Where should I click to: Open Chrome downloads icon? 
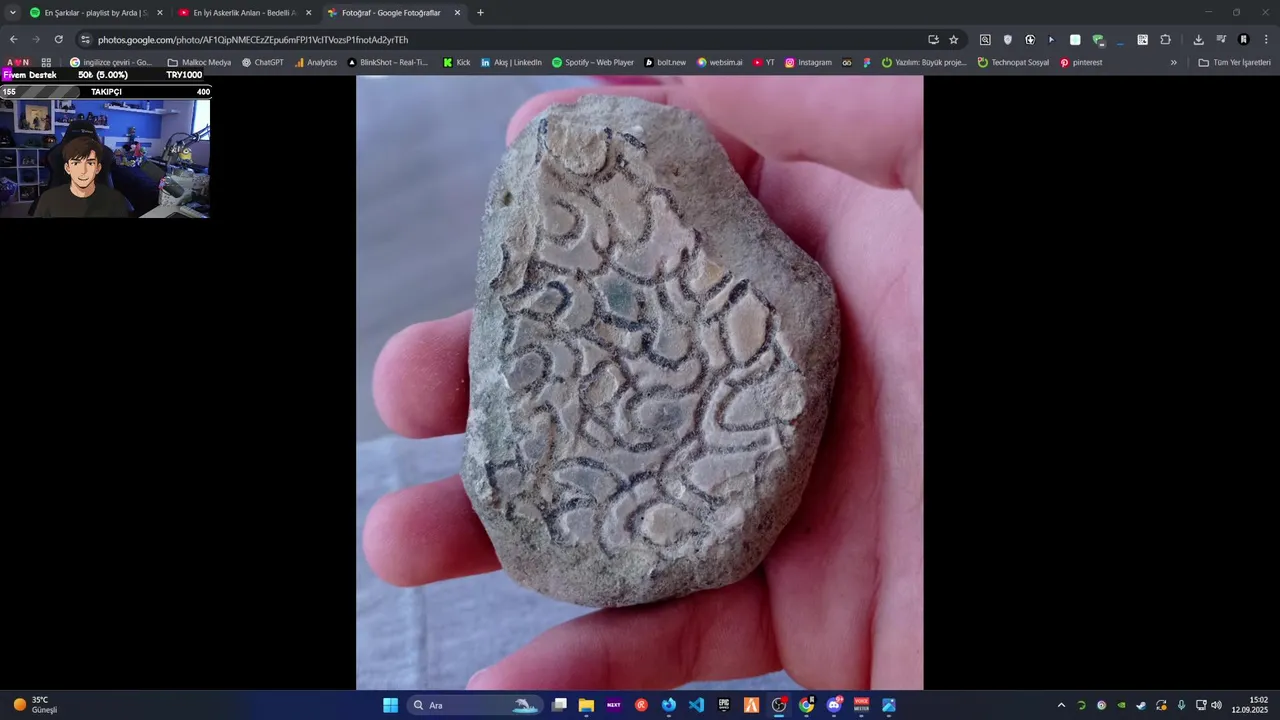[1198, 40]
